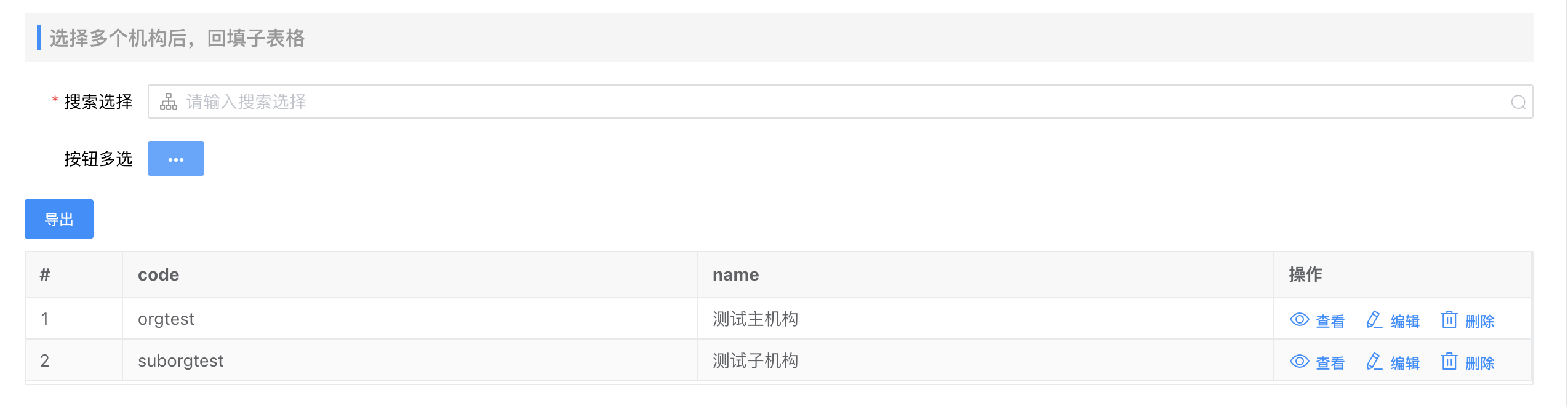1568x406 pixels.
Task: Click 编辑 link for 测试子机构
Action: 1405,363
